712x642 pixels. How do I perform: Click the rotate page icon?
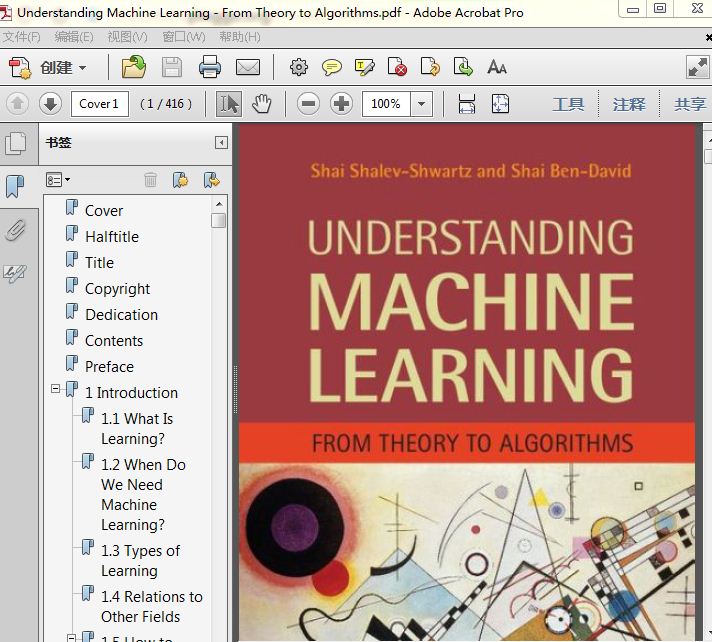430,67
